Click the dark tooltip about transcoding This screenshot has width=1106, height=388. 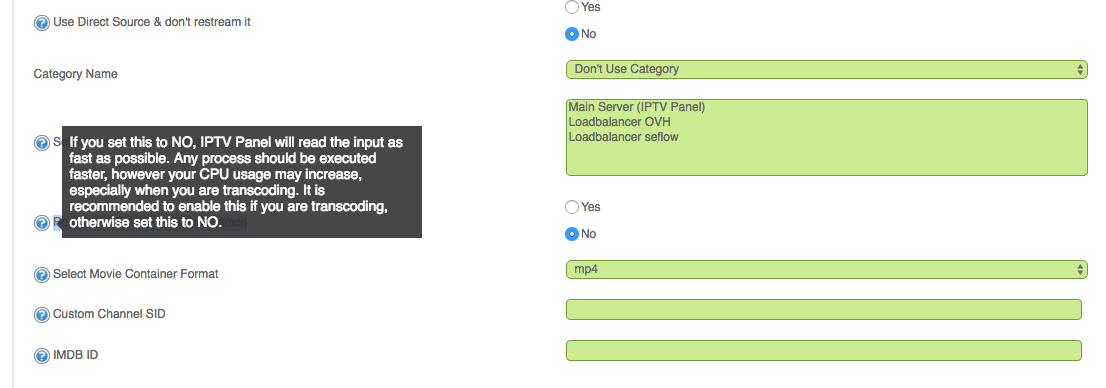coord(242,182)
